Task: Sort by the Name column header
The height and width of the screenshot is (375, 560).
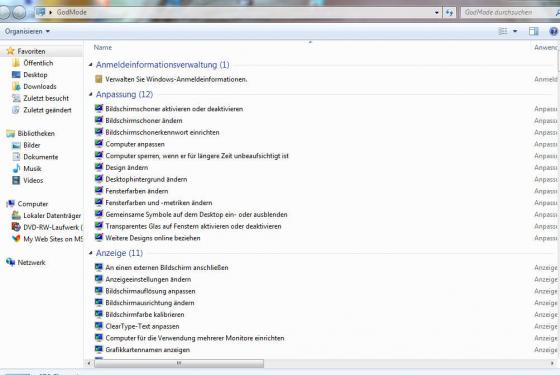Action: pos(103,48)
